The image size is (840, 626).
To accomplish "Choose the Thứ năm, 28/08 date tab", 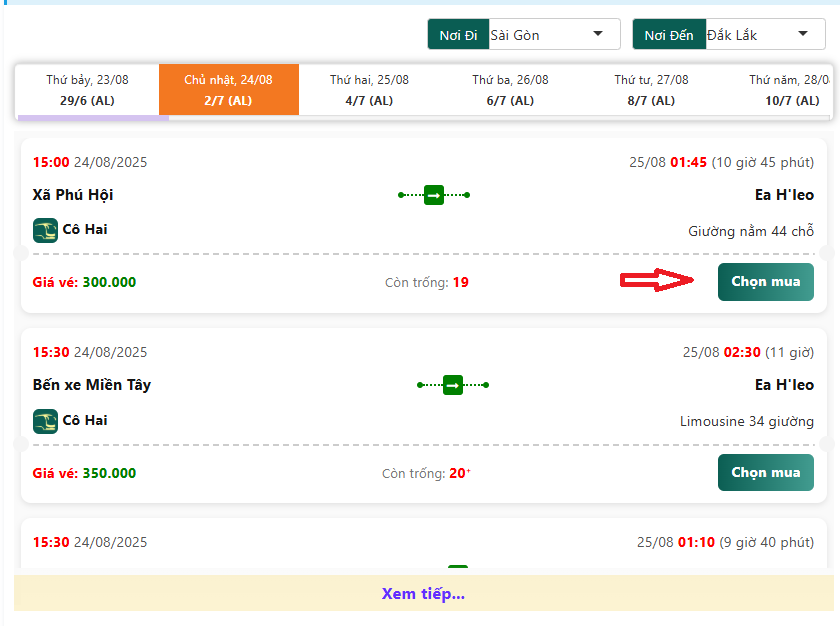I will [x=790, y=90].
